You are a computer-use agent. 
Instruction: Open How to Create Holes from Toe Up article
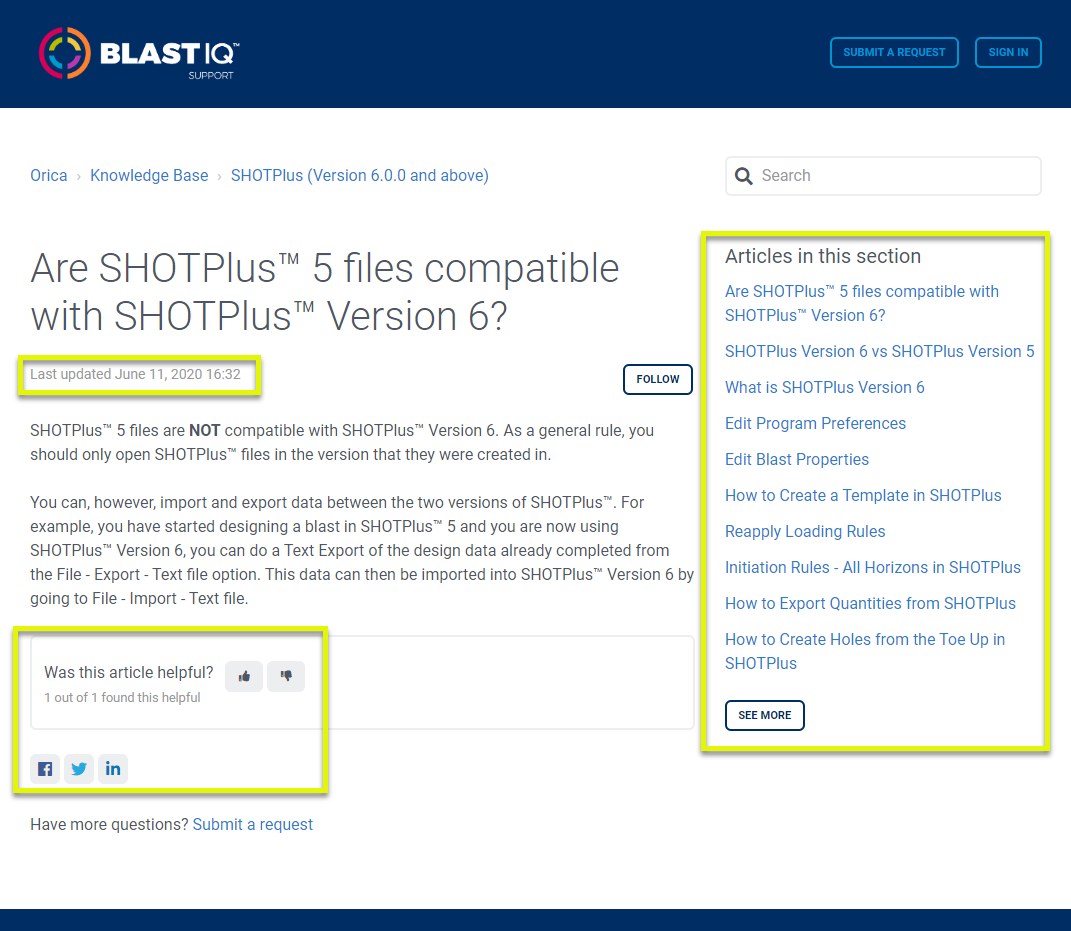[x=865, y=652]
